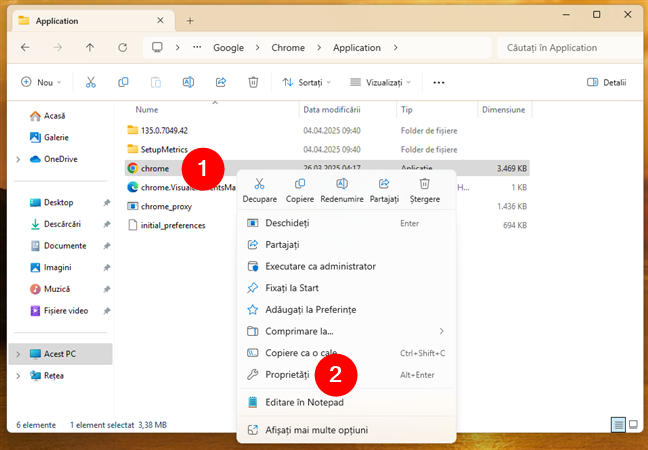
Task: Open Descărcări in the sidebar
Action: point(62,224)
